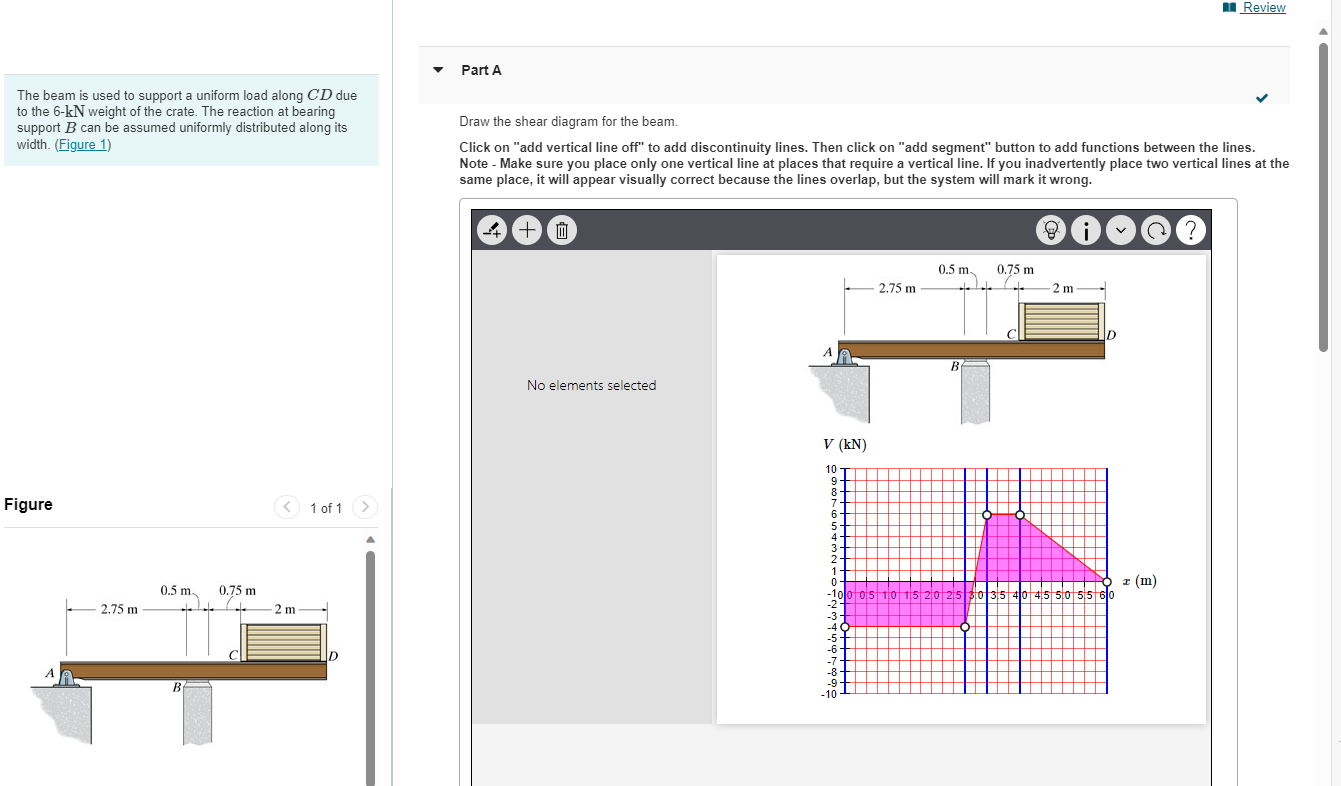Collapse Part A with the triangle
The image size is (1341, 786).
pos(437,70)
